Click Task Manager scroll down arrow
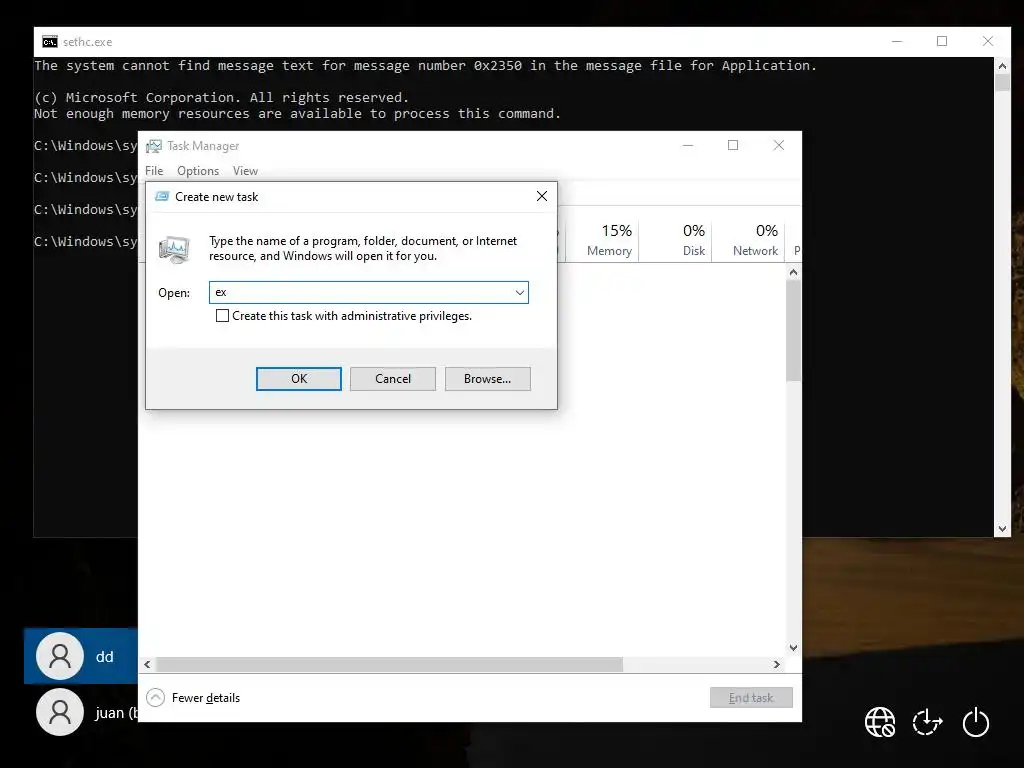The width and height of the screenshot is (1024, 768). pyautogui.click(x=793, y=648)
